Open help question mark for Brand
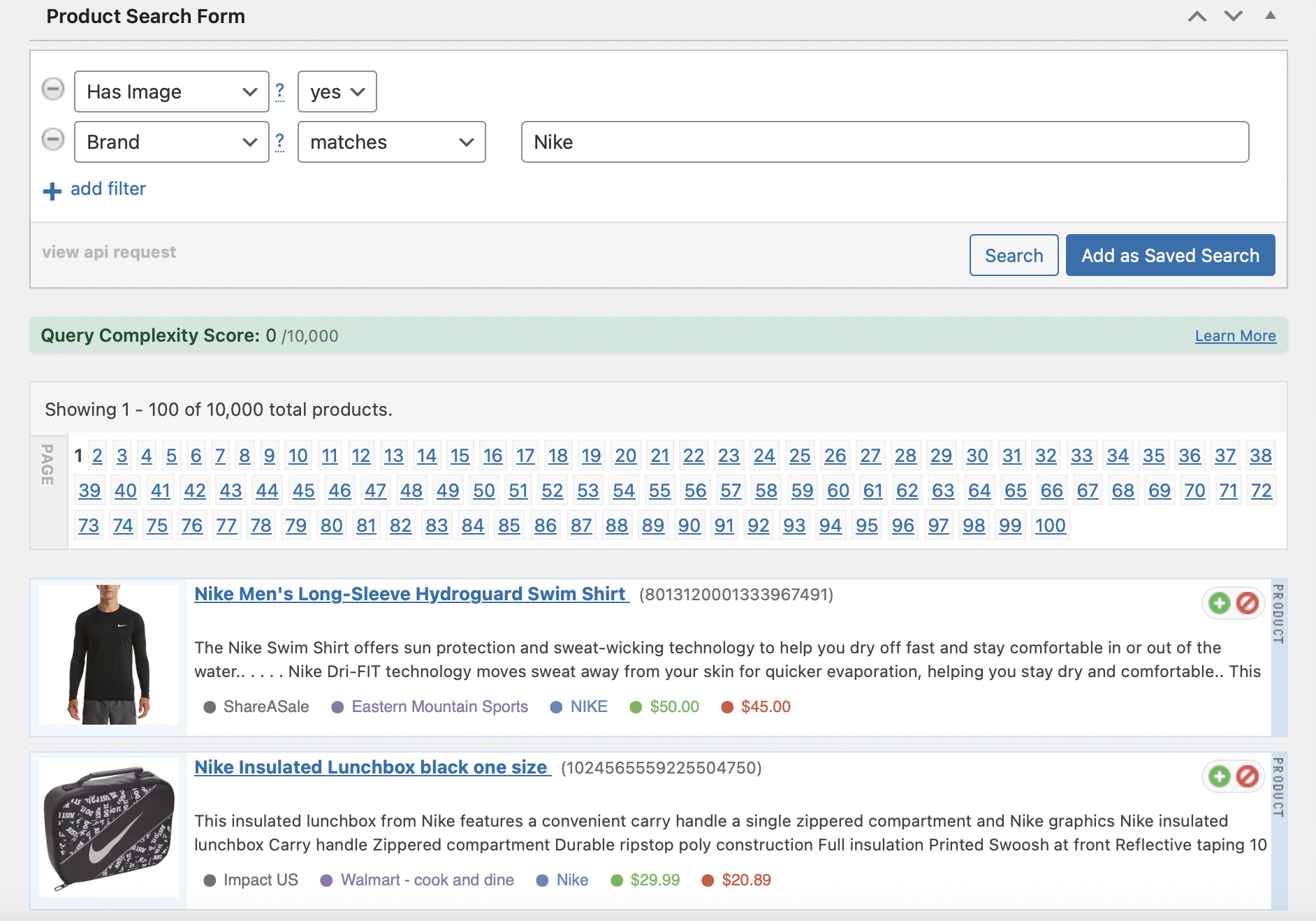1316x921 pixels. click(x=280, y=142)
